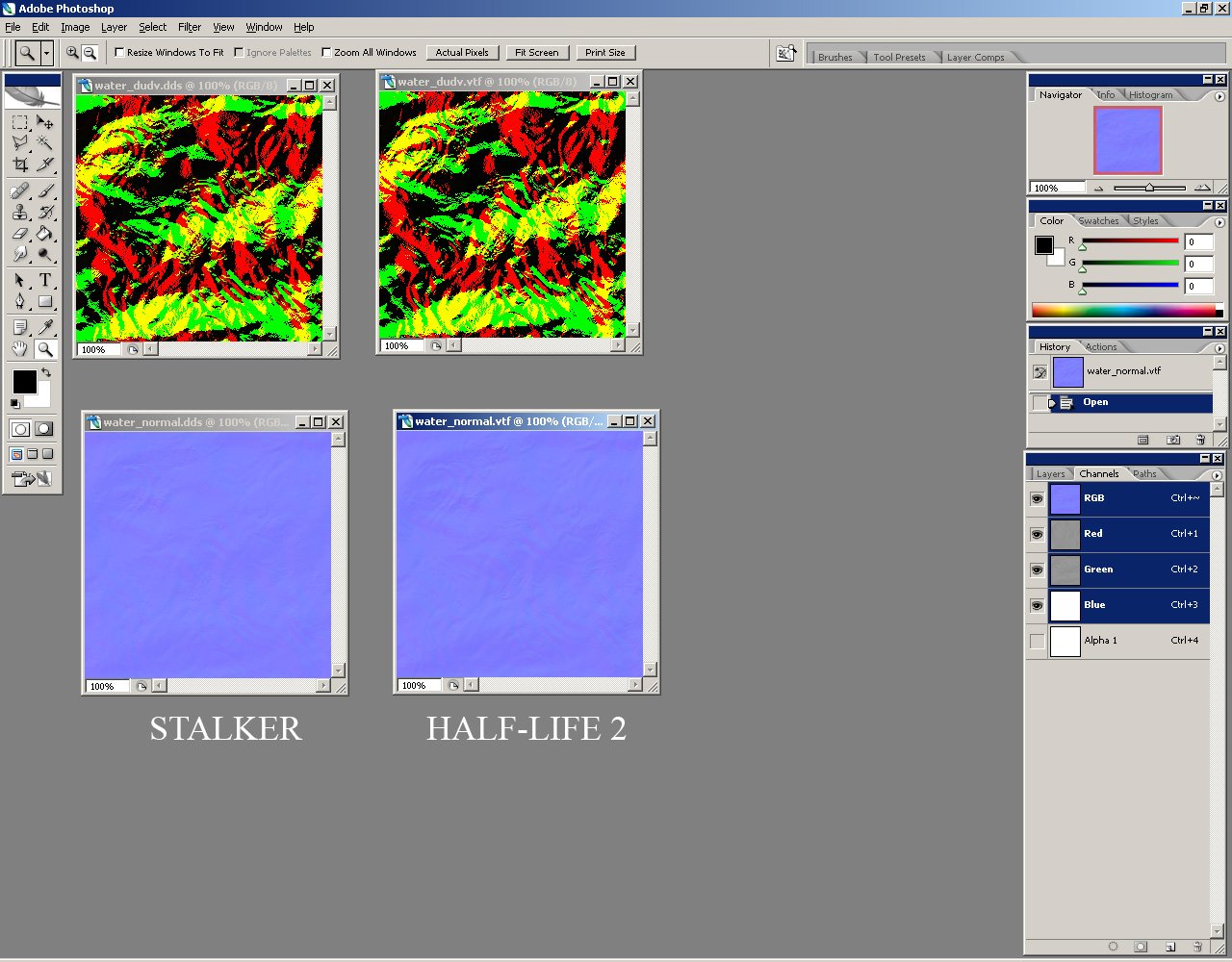Reset default foreground and background colors
The image size is (1232, 962).
pyautogui.click(x=14, y=403)
